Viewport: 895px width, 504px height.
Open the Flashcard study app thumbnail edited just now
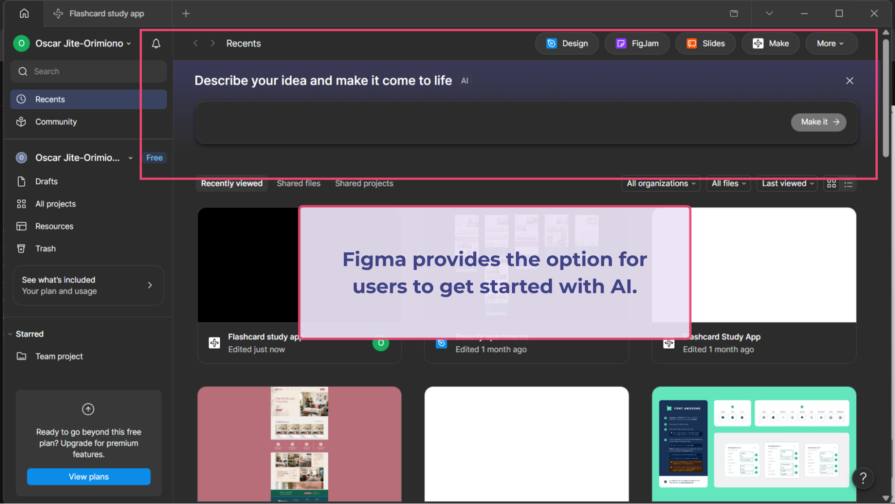coord(248,265)
